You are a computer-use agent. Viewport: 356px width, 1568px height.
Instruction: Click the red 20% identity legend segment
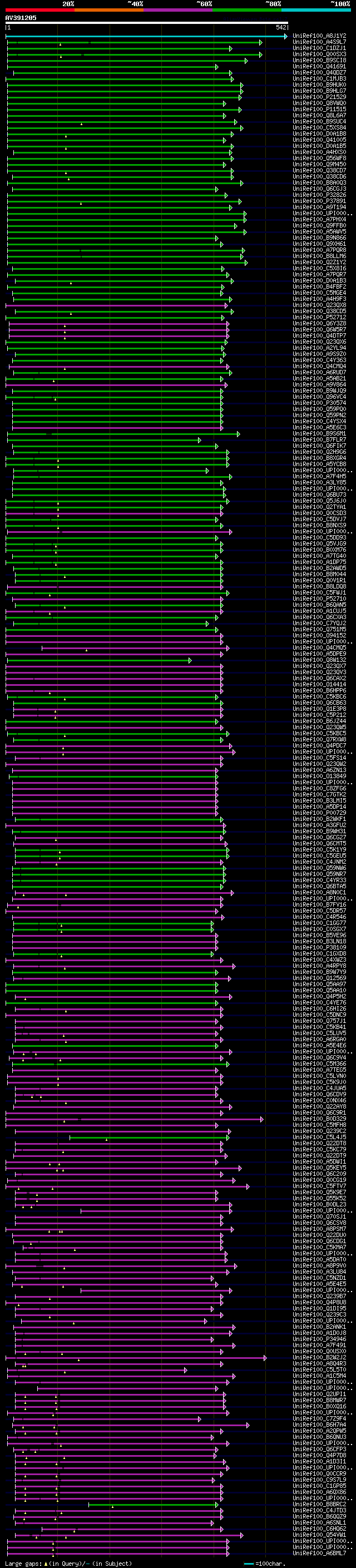(x=39, y=10)
